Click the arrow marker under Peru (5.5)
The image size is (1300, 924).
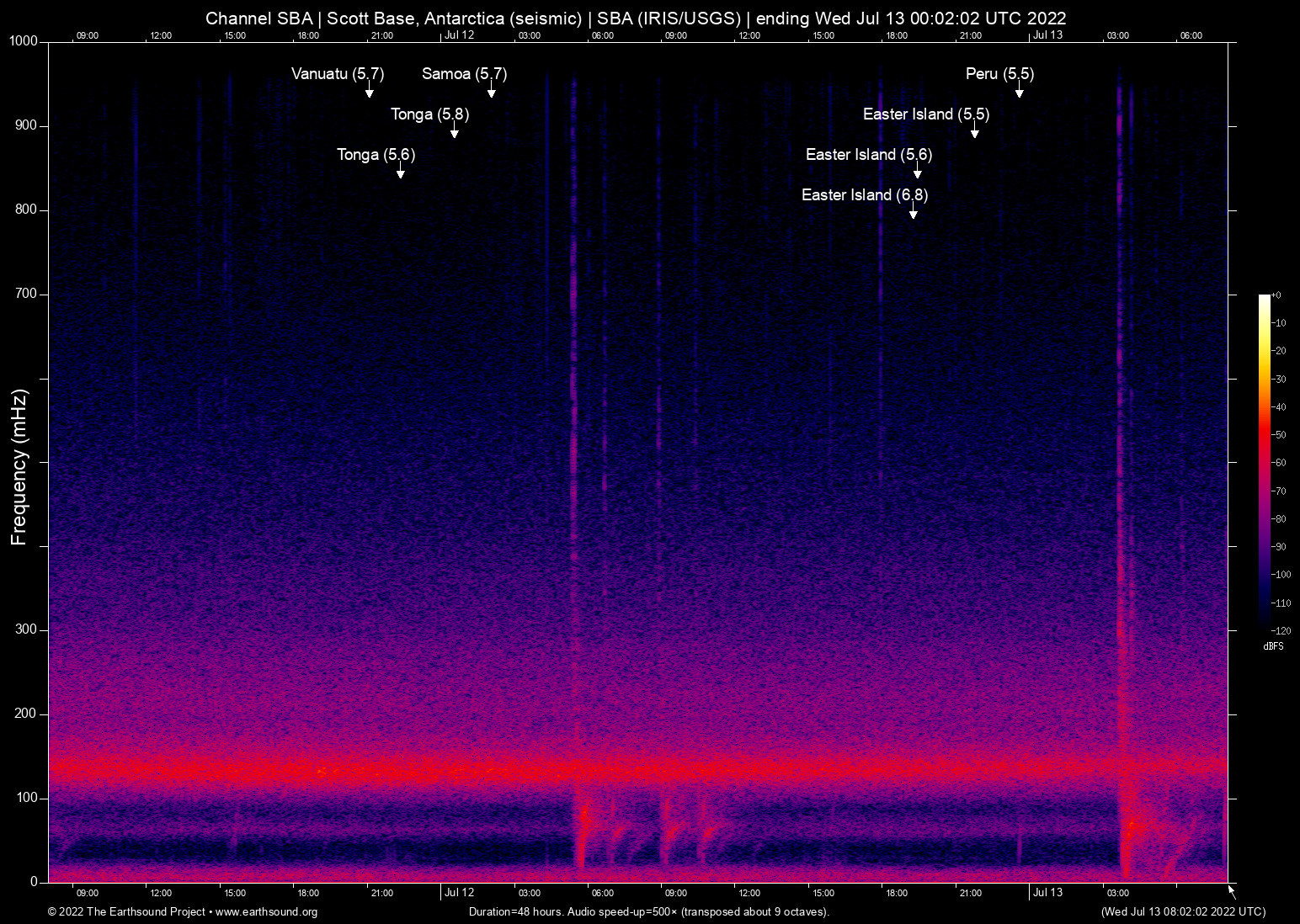tap(1019, 92)
